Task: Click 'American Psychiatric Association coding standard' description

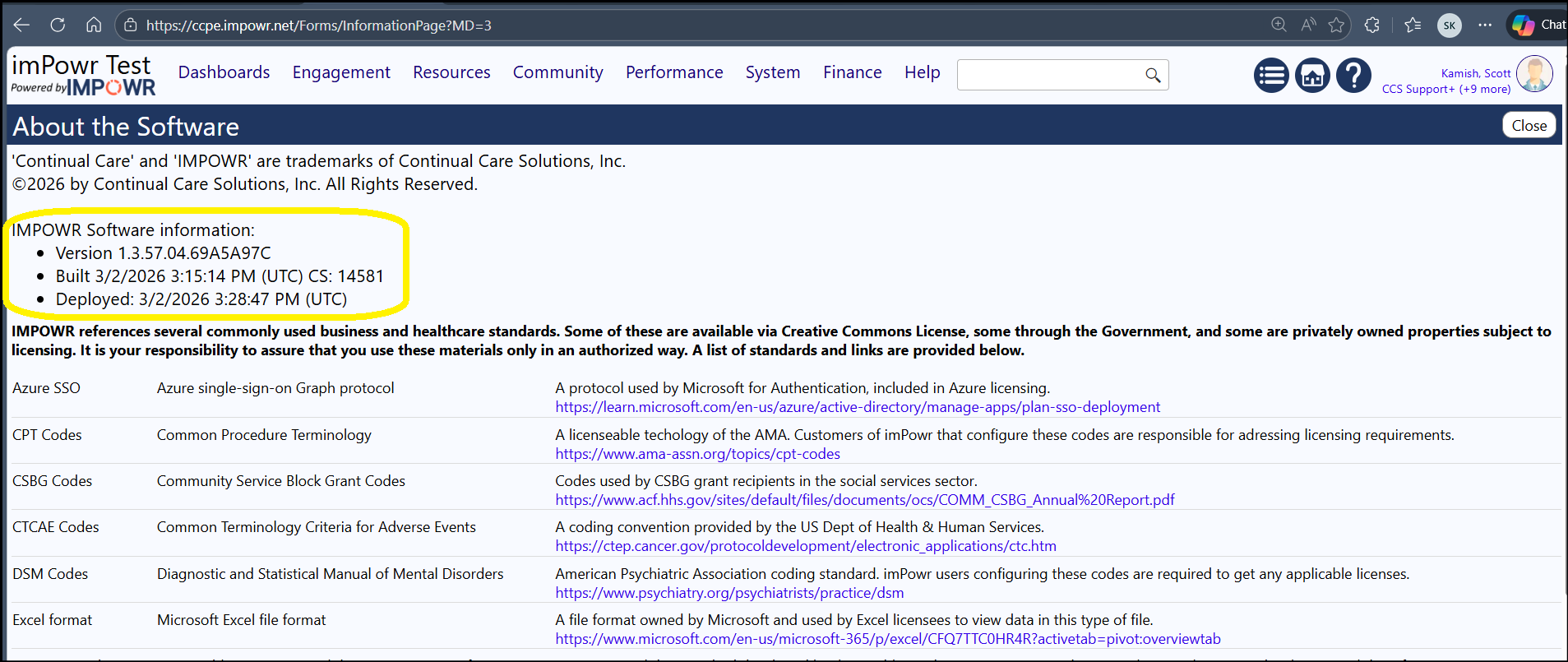Action: [983, 574]
